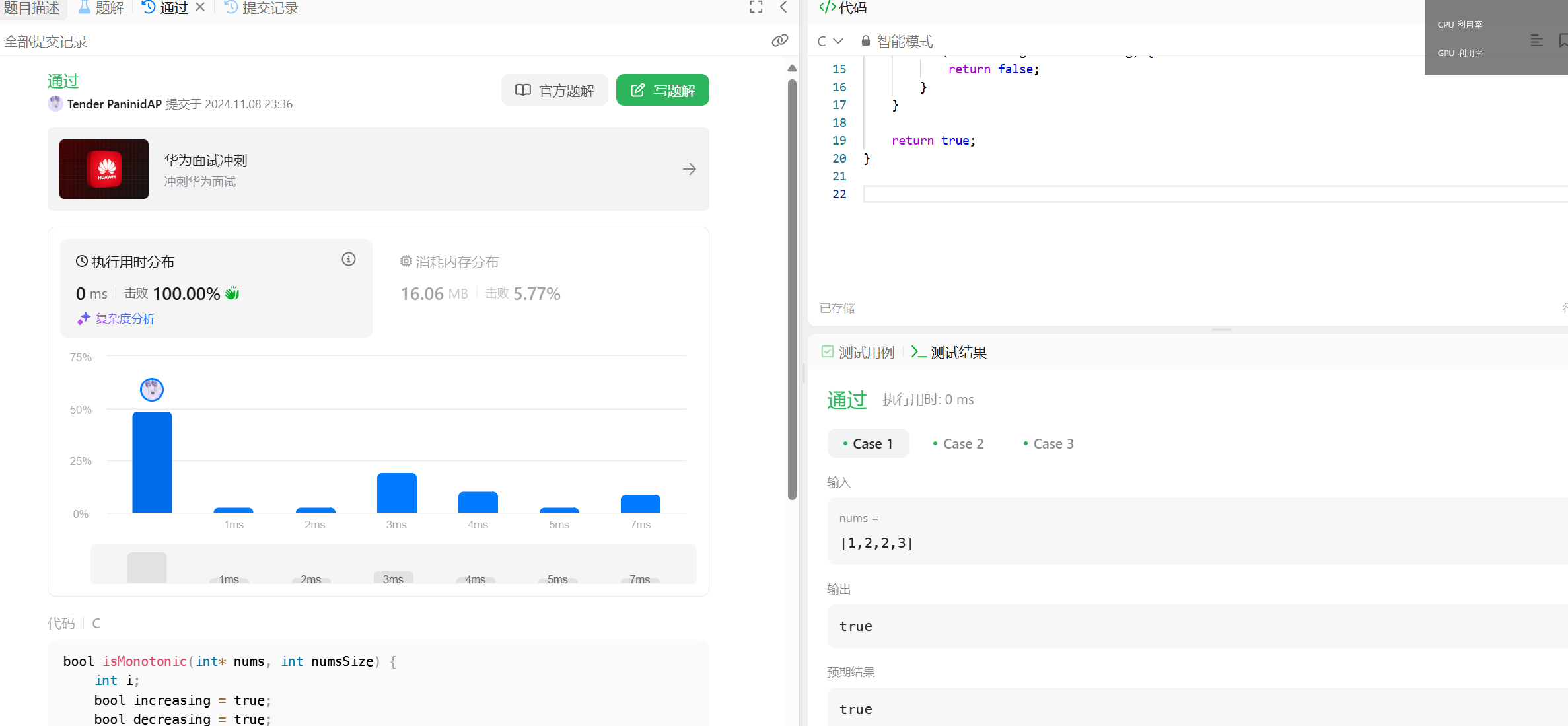Open 提交记录 tab
The image size is (1568, 726).
[262, 8]
